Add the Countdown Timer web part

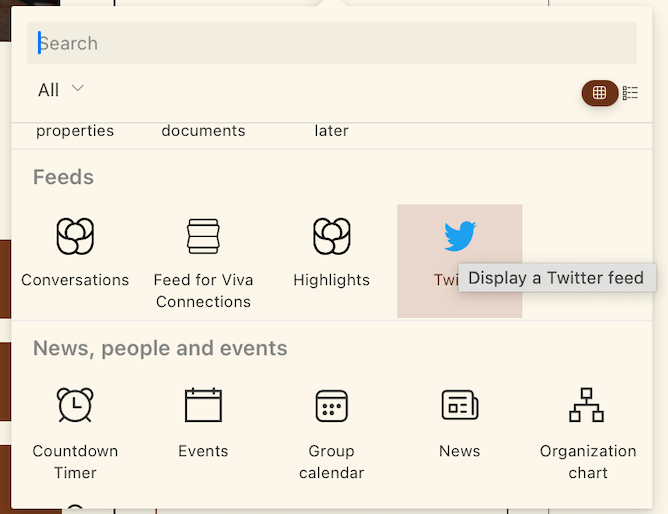[x=75, y=433]
